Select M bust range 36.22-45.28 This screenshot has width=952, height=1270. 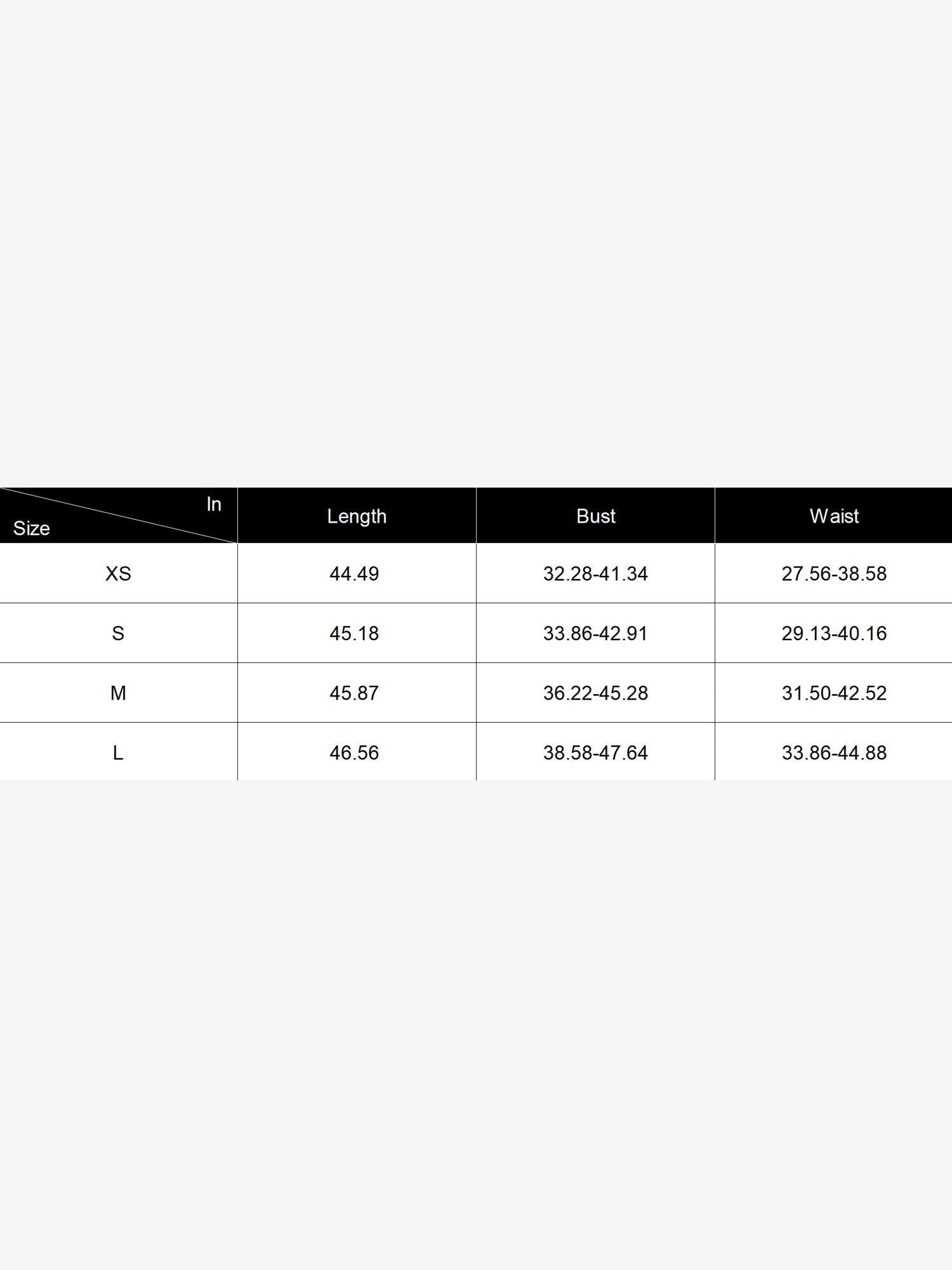pyautogui.click(x=595, y=693)
